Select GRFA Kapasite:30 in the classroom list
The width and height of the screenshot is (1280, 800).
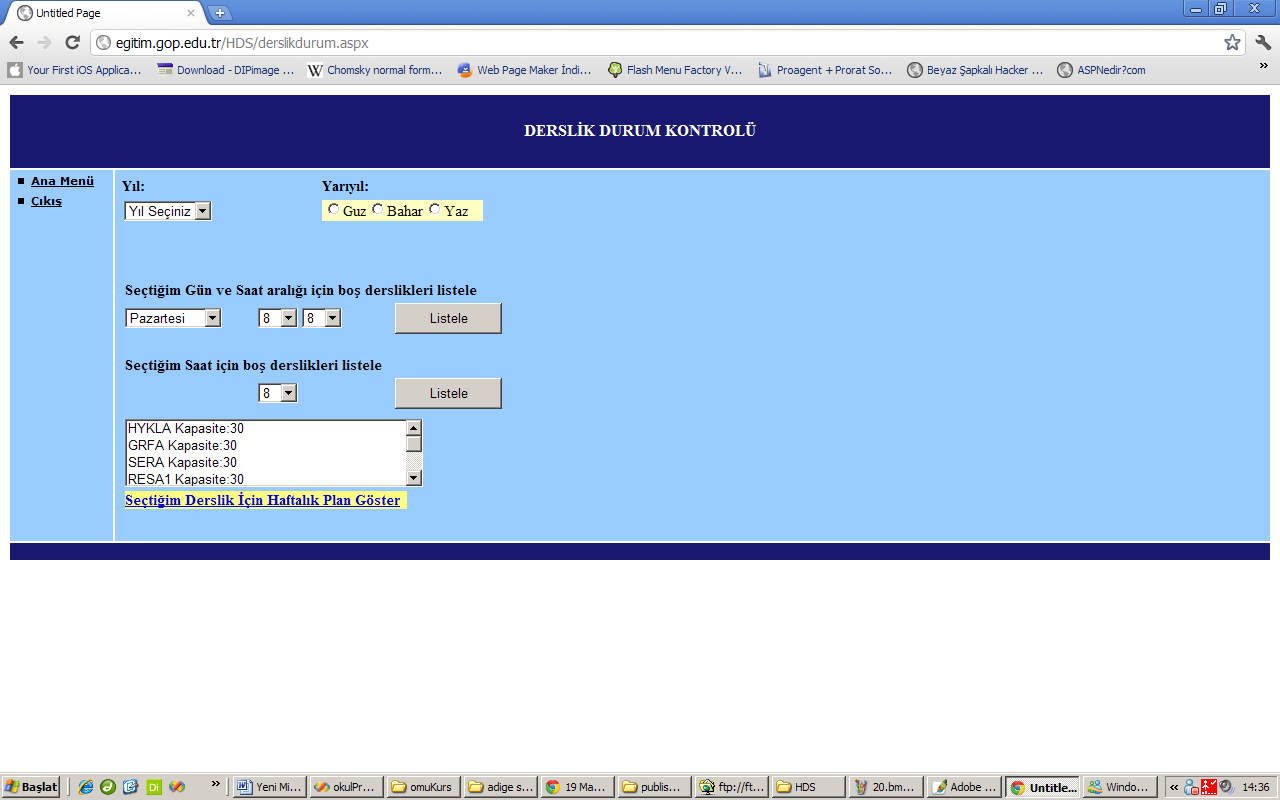click(x=182, y=445)
